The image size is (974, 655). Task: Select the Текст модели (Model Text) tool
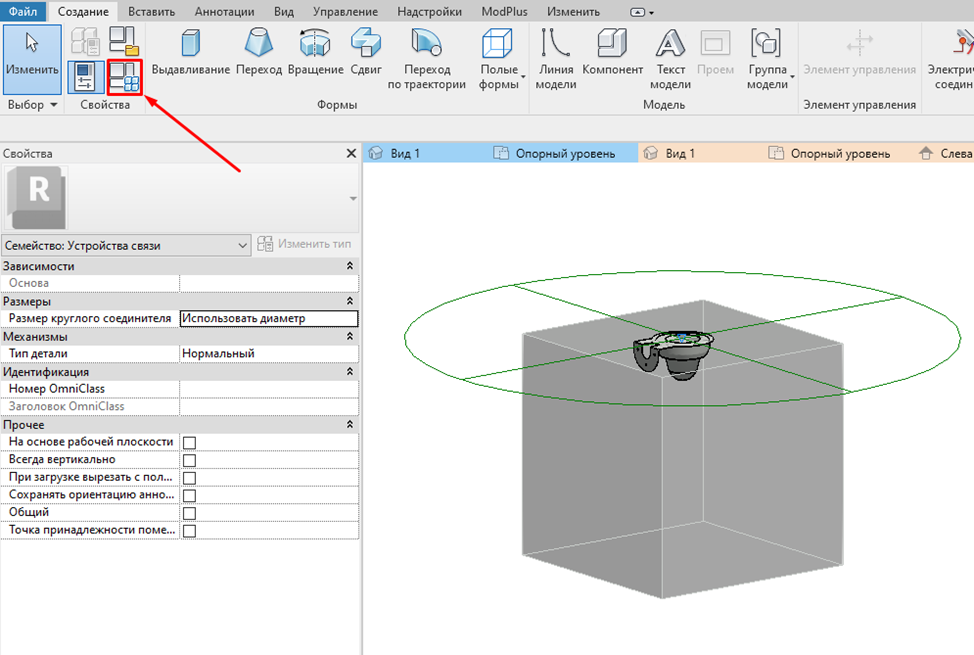[x=670, y=45]
